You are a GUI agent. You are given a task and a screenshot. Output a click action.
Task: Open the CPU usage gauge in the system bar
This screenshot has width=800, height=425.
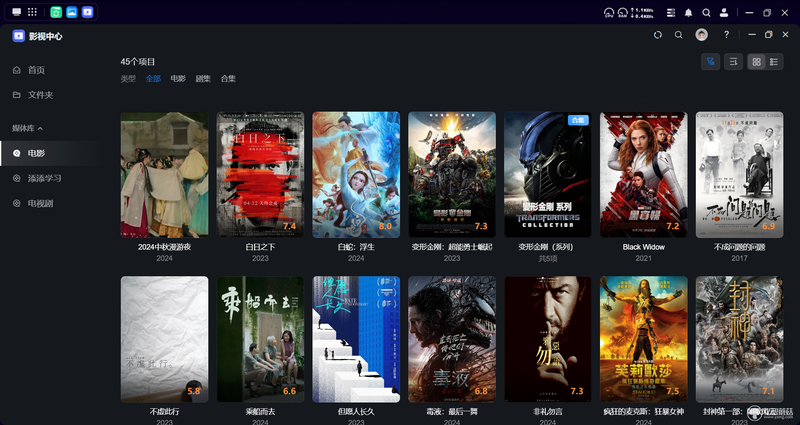tap(609, 13)
